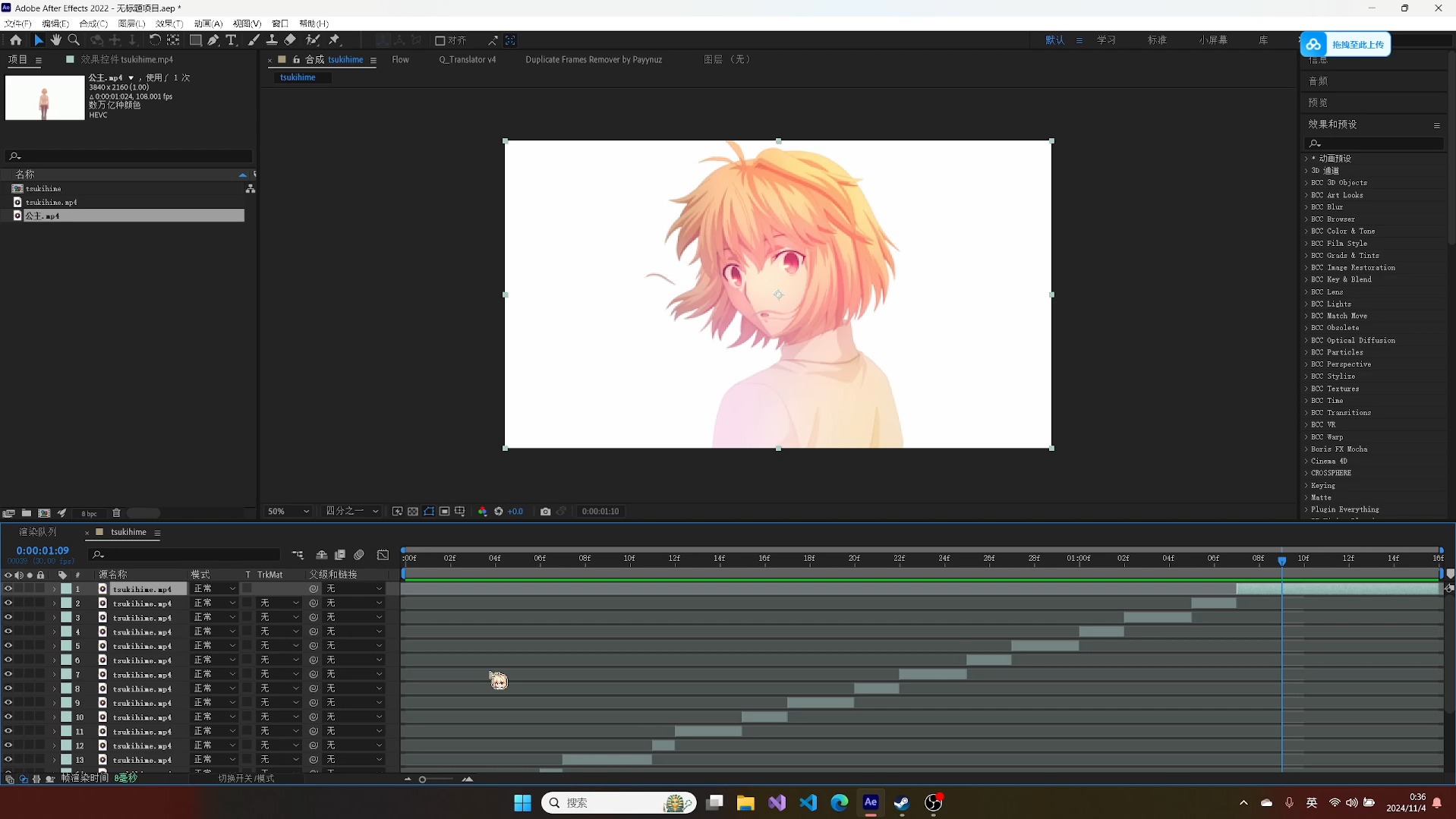Image resolution: width=1456 pixels, height=819 pixels.
Task: Expand layer 6 properties arrow
Action: coord(54,660)
